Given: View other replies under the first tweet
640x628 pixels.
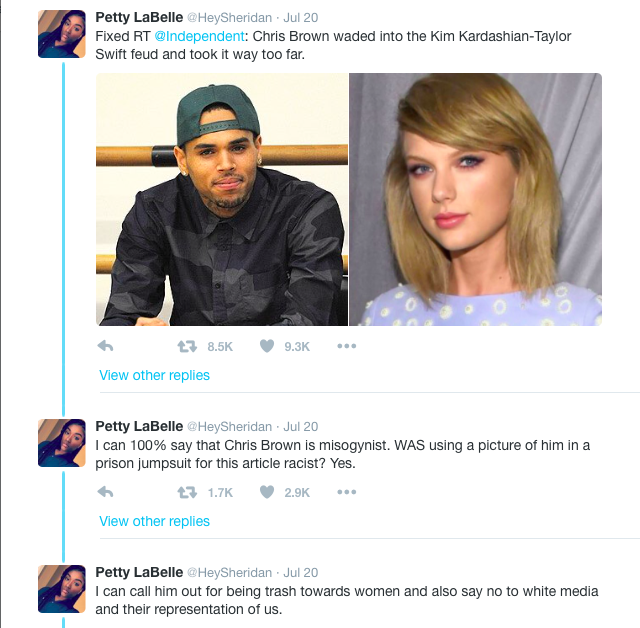Looking at the screenshot, I should coord(154,375).
